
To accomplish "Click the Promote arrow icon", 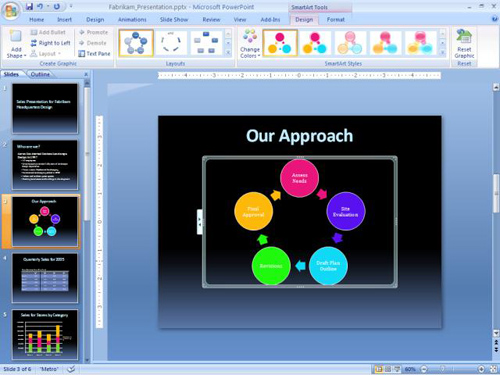I will click(82, 32).
